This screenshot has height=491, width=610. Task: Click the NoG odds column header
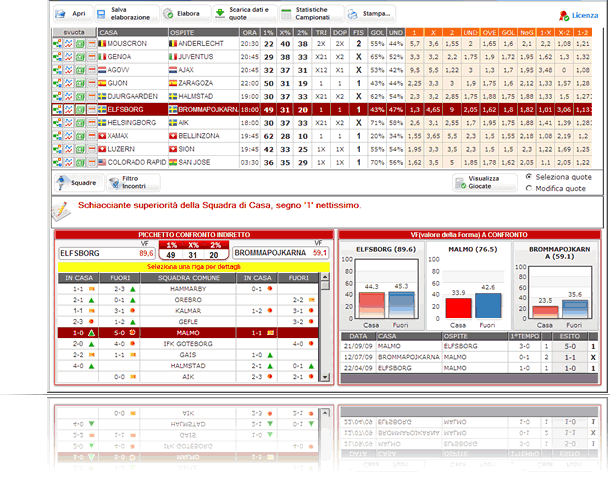(527, 32)
